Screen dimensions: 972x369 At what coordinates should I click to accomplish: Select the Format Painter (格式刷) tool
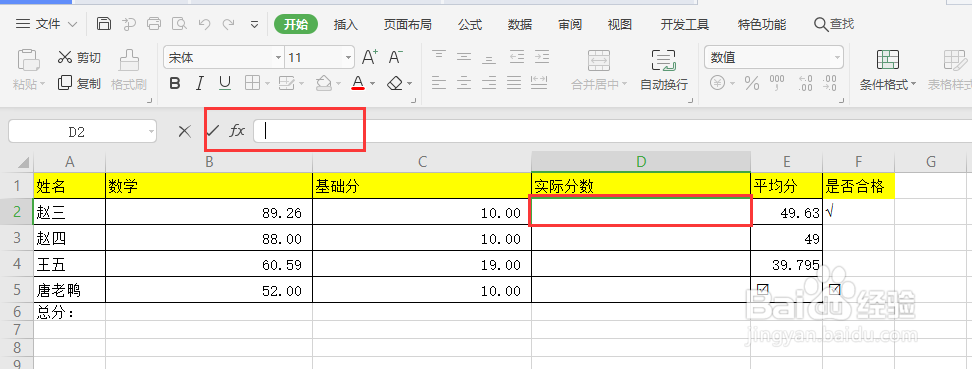[129, 70]
